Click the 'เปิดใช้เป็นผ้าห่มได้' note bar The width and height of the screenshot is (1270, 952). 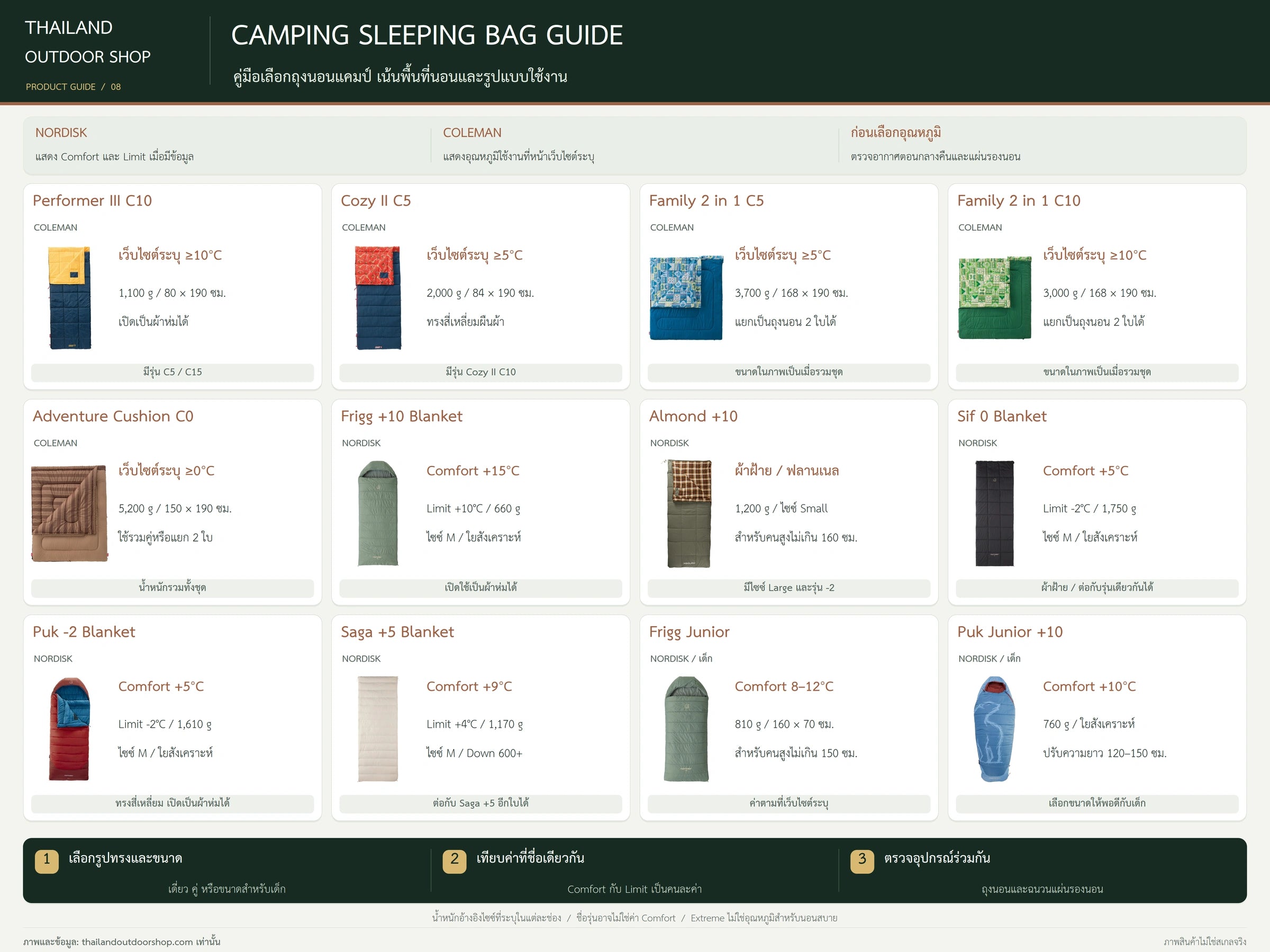pyautogui.click(x=480, y=588)
